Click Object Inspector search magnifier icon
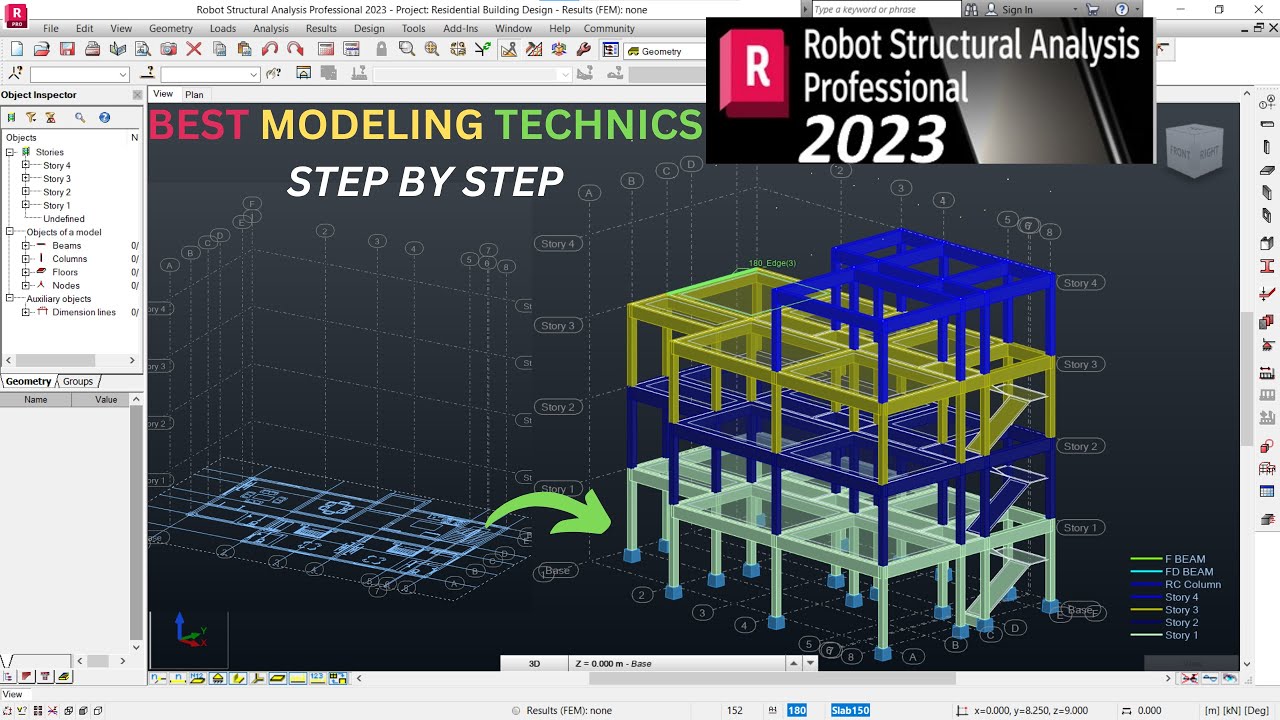 80,117
